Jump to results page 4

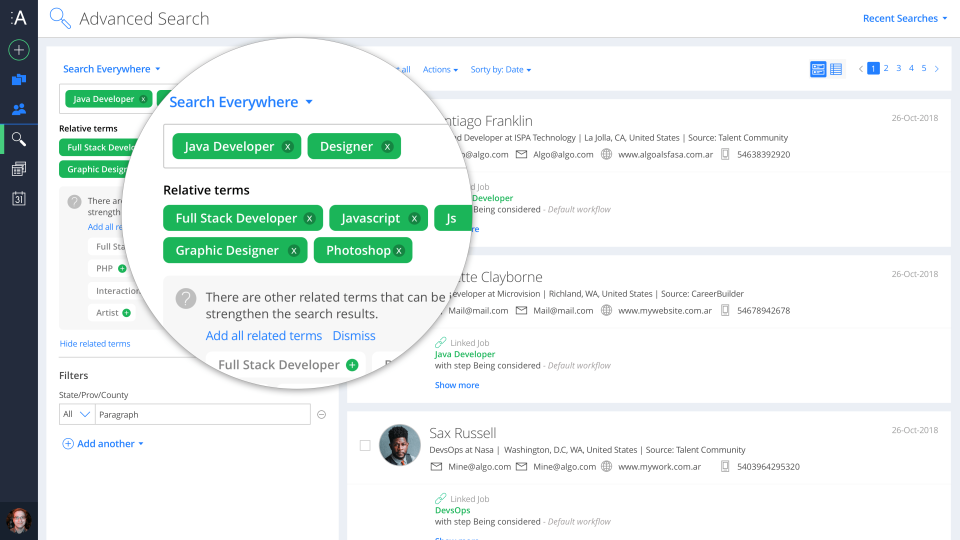tap(911, 68)
